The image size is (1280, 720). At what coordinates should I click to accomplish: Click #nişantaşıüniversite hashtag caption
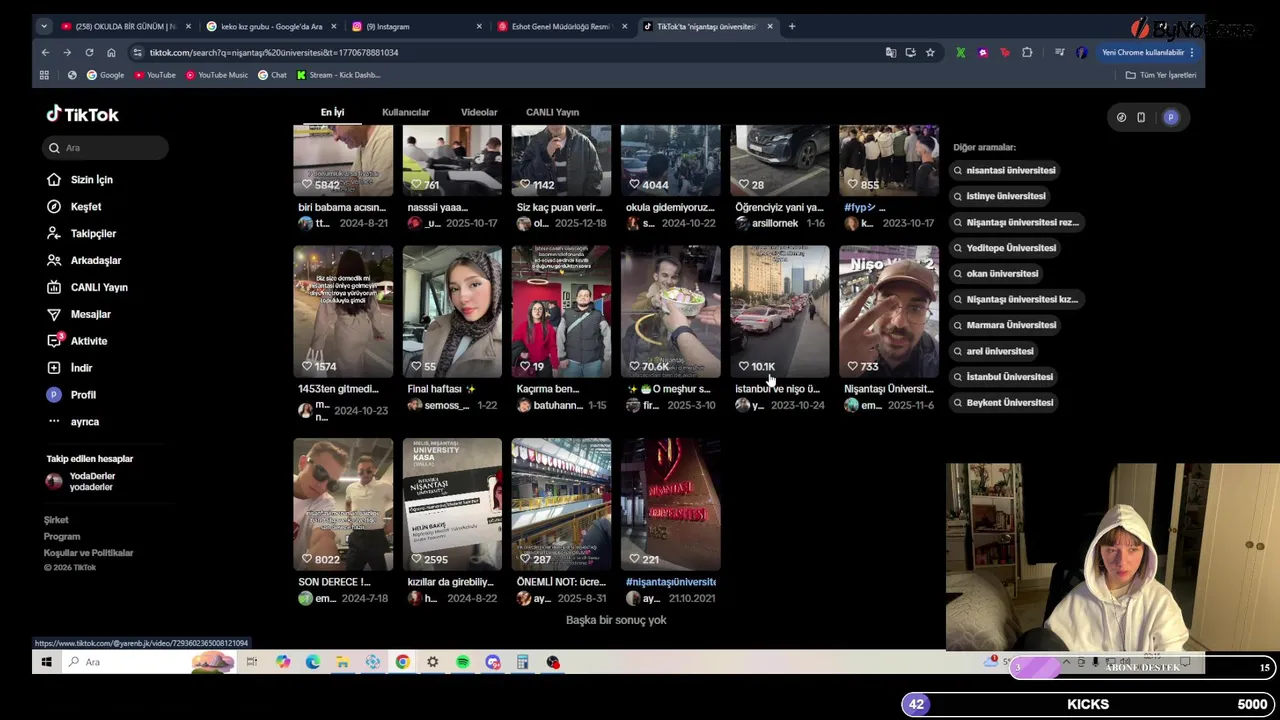click(671, 582)
